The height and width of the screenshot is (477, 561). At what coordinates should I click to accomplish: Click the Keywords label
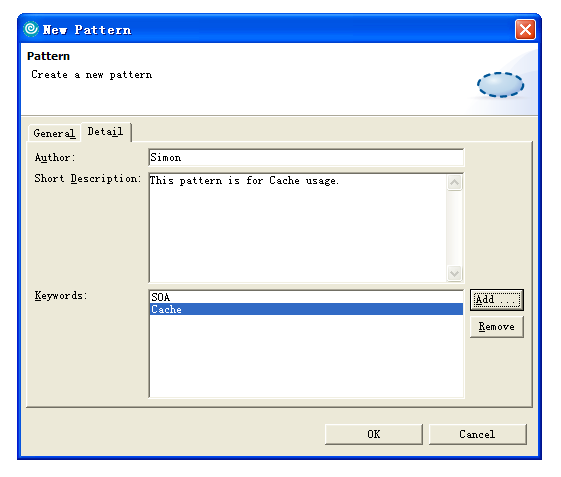[x=61, y=296]
